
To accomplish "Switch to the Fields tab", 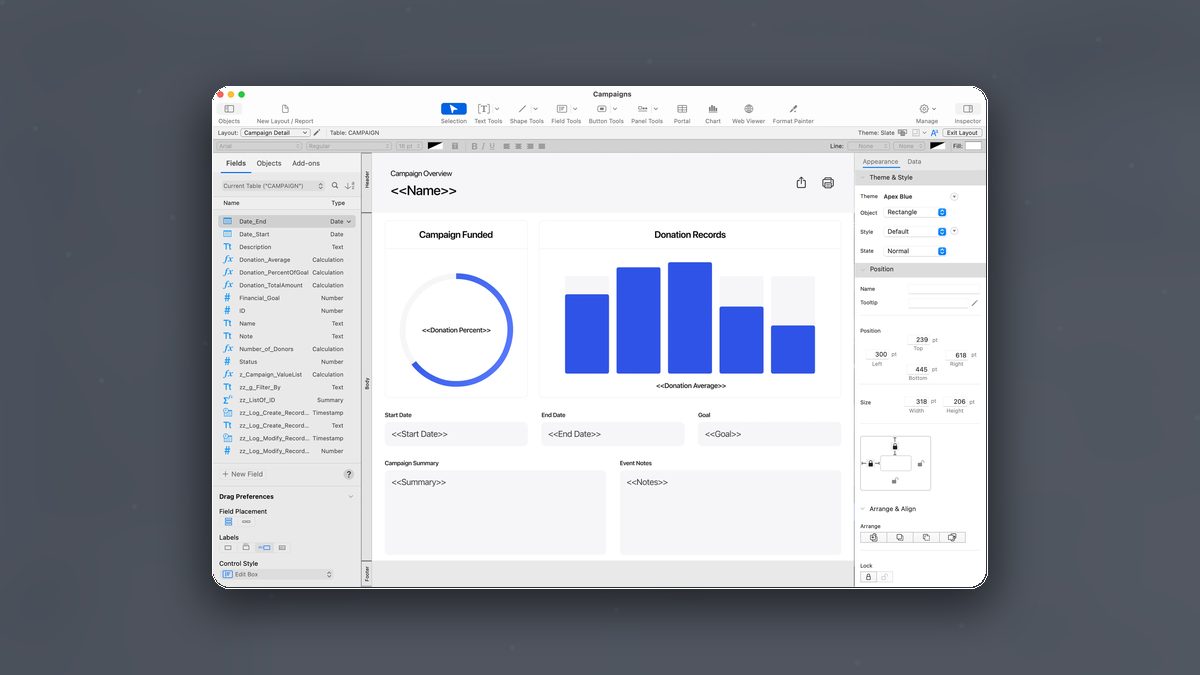I will click(236, 163).
